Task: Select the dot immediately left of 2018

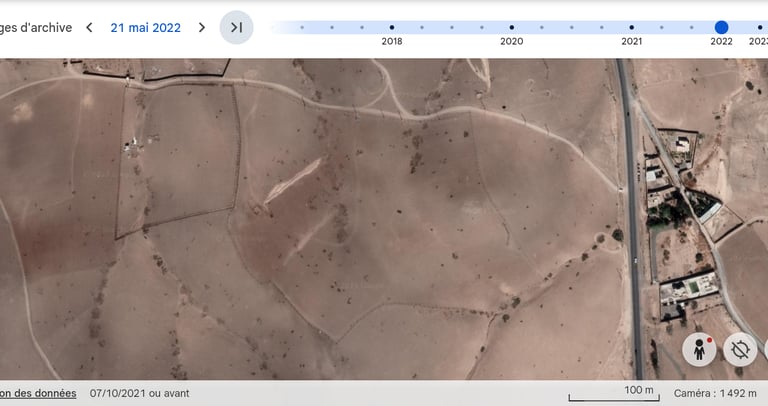Action: (x=362, y=27)
